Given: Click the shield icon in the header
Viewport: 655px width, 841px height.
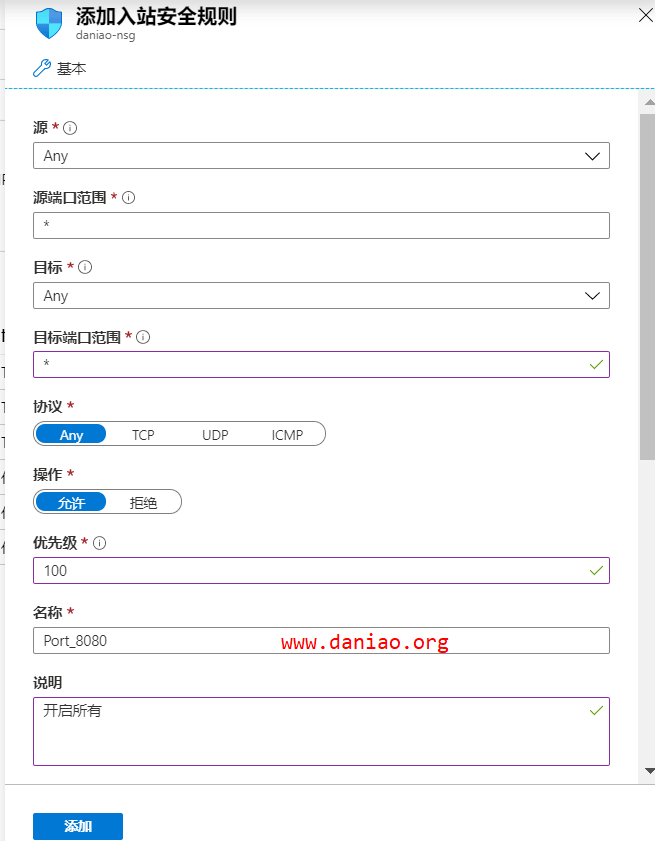Looking at the screenshot, I should point(50,23).
